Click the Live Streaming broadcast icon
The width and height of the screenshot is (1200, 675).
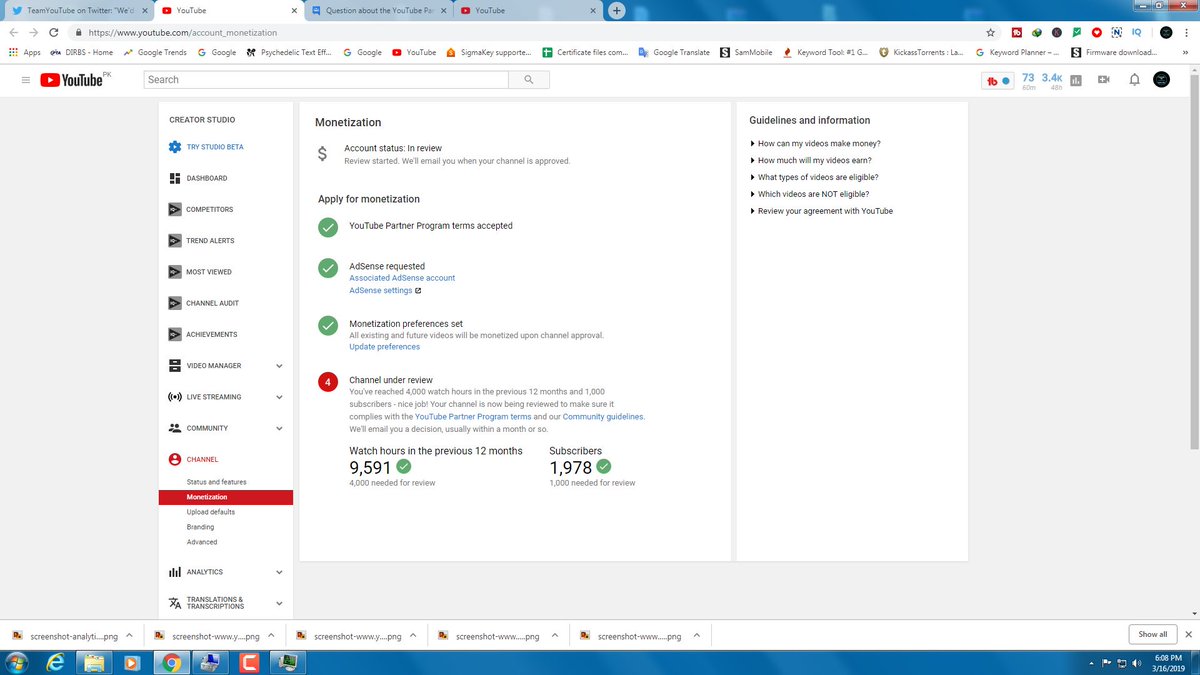click(x=175, y=397)
